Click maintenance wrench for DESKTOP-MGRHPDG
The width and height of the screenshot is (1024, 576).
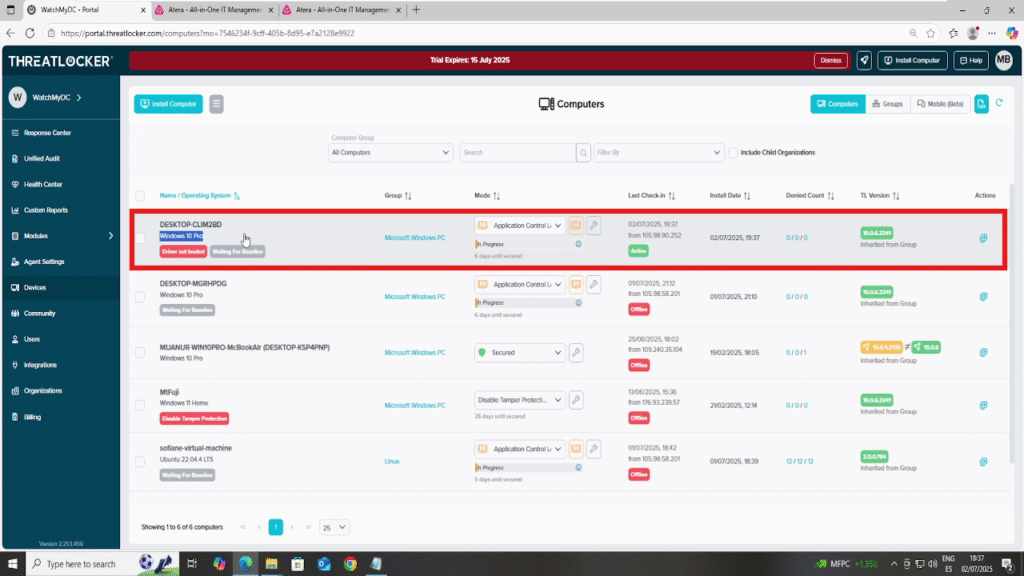point(593,284)
